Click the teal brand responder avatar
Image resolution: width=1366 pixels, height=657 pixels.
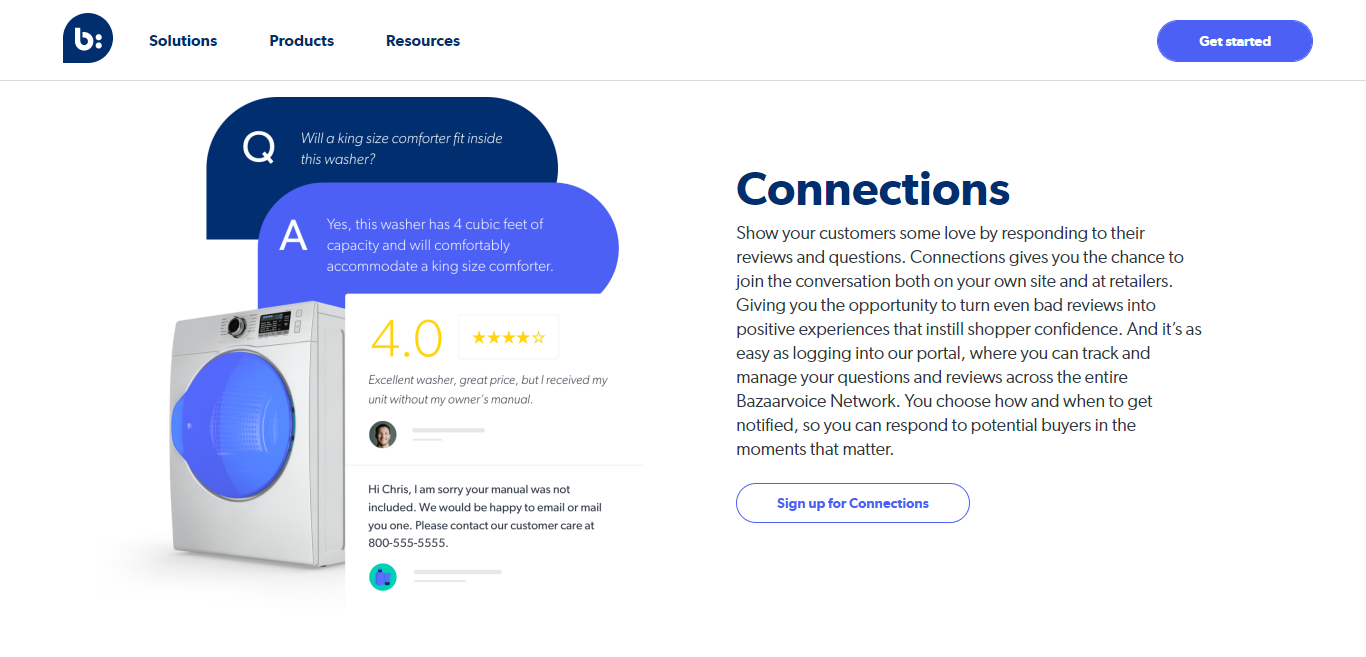(382, 577)
